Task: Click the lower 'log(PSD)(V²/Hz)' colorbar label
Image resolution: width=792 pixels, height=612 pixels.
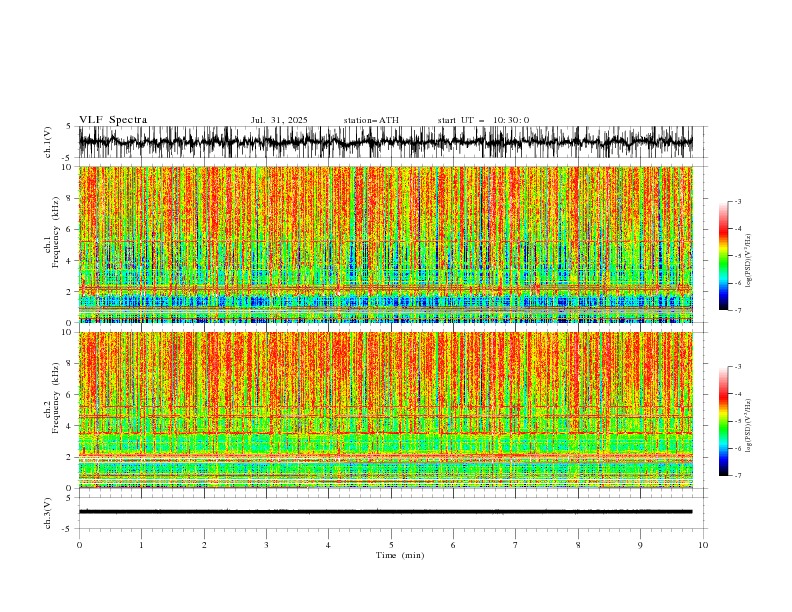Action: (x=749, y=426)
